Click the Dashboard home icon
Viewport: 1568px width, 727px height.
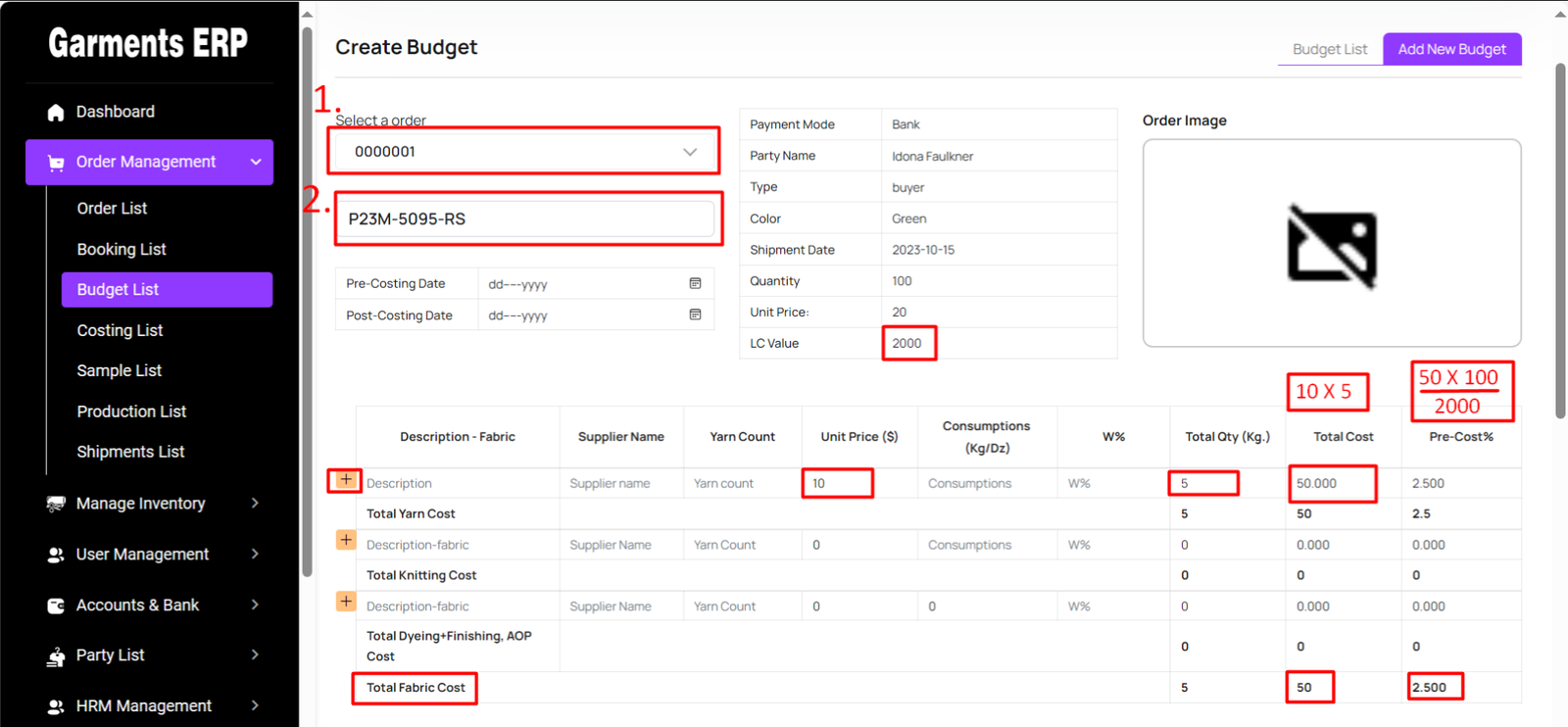[x=56, y=113]
